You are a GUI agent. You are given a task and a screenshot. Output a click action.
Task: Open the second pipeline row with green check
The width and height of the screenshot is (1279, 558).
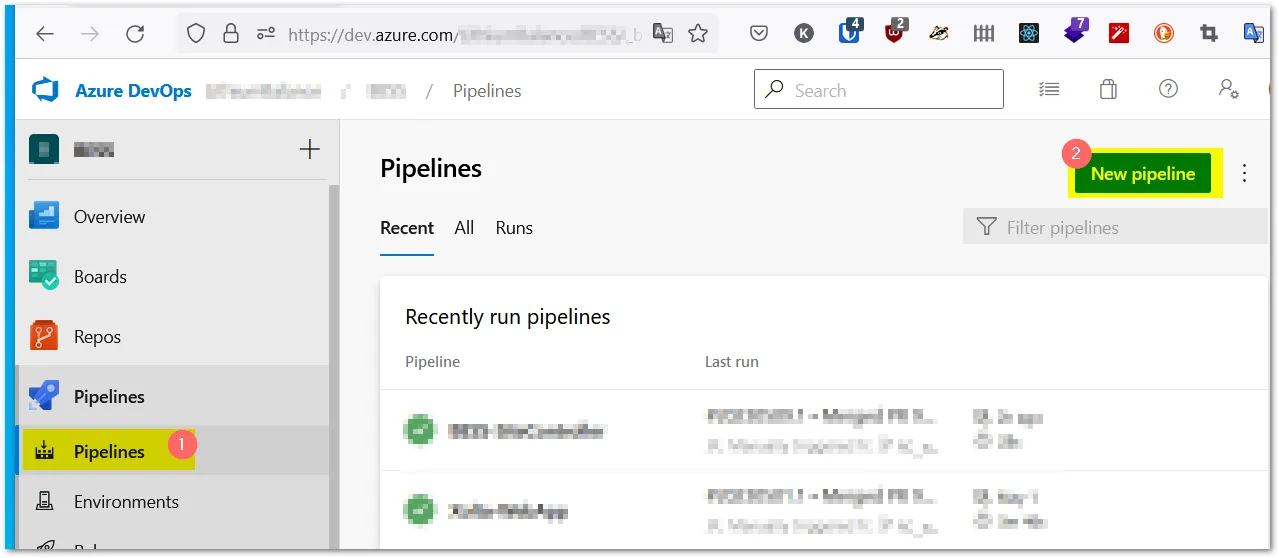(824, 511)
